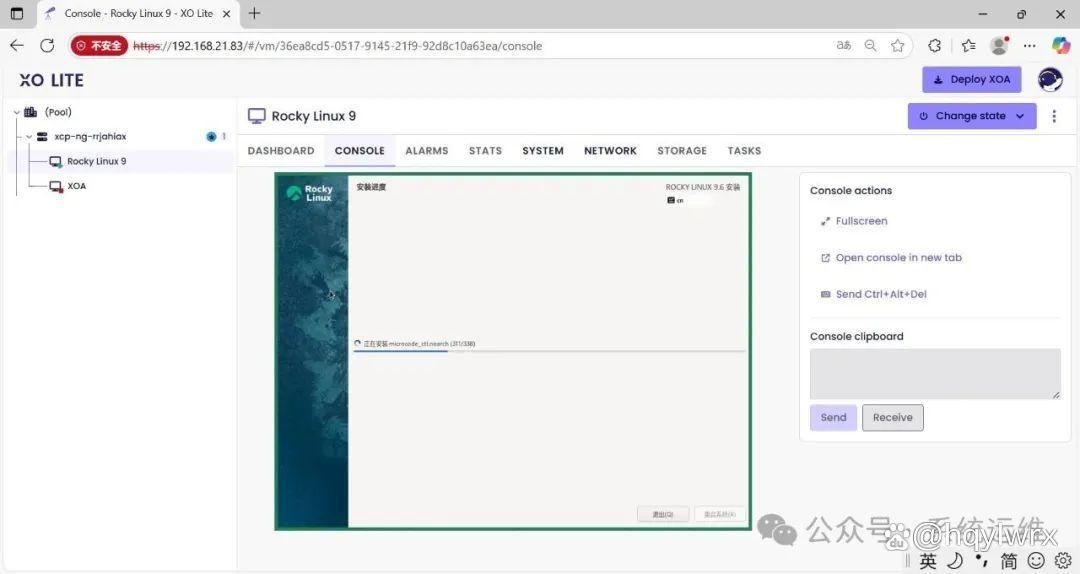Click the Deploy XOA button

pyautogui.click(x=972, y=79)
